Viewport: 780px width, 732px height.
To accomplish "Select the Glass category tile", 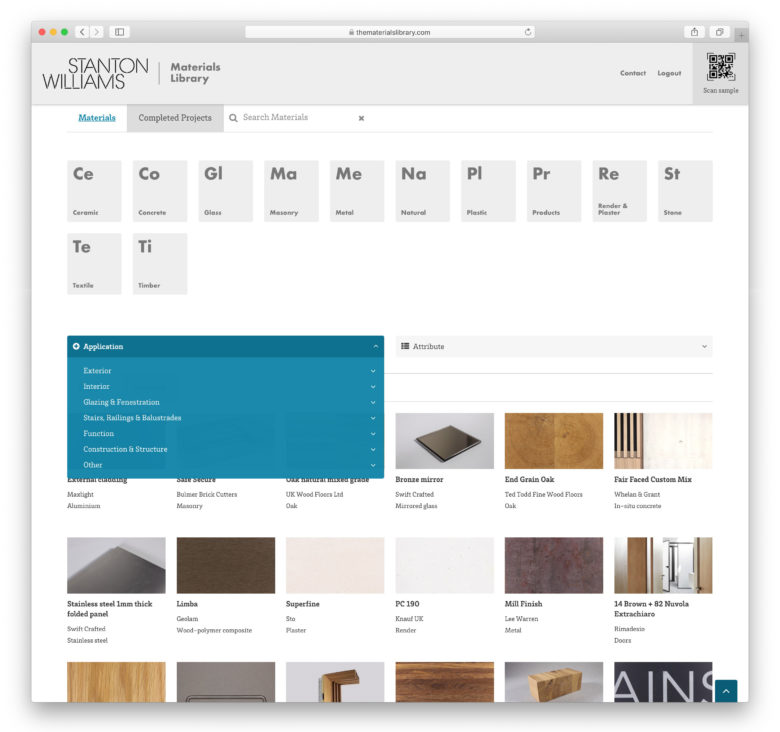I will [225, 191].
